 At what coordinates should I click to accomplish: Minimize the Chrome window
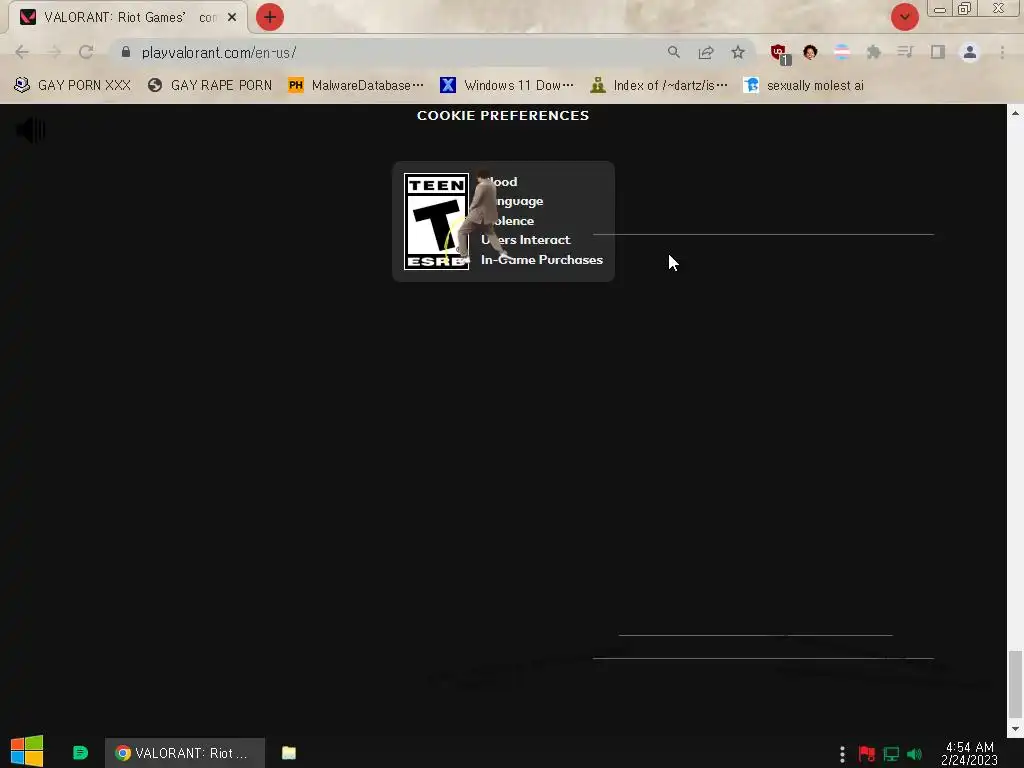pyautogui.click(x=940, y=9)
